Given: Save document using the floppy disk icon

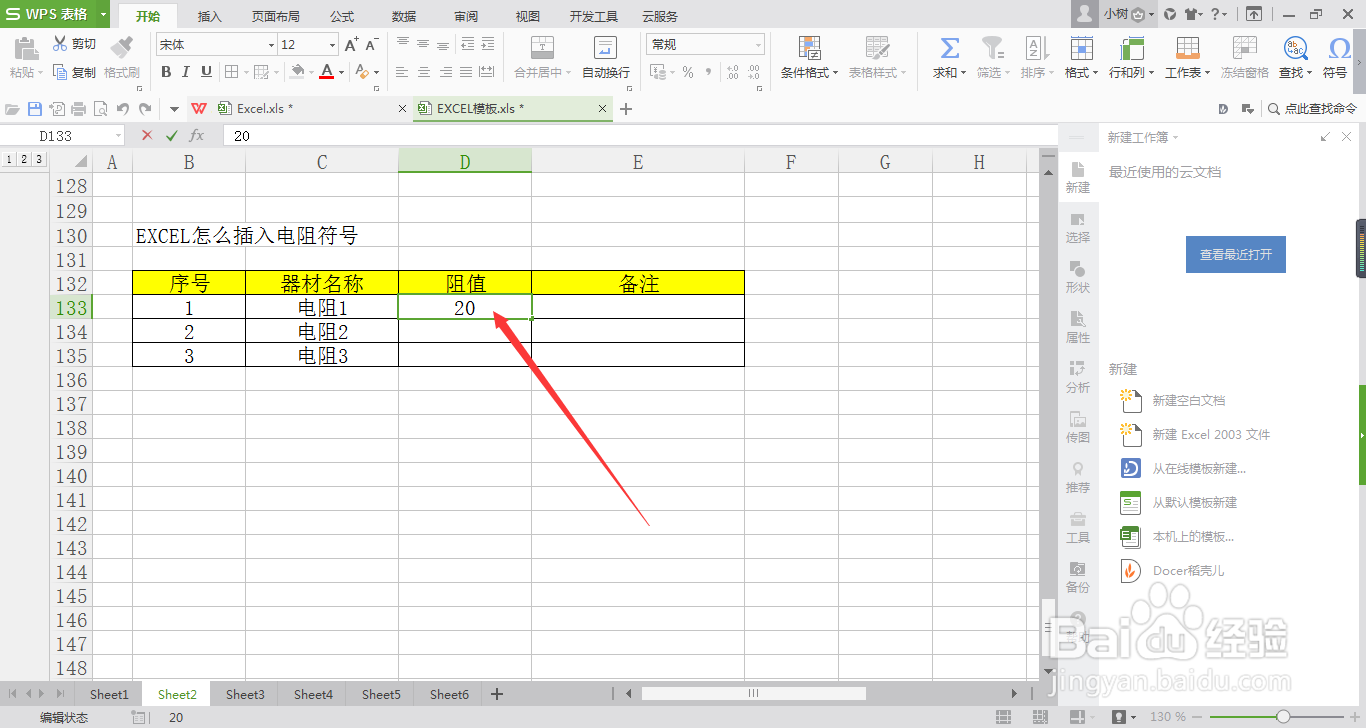Looking at the screenshot, I should 35,109.
